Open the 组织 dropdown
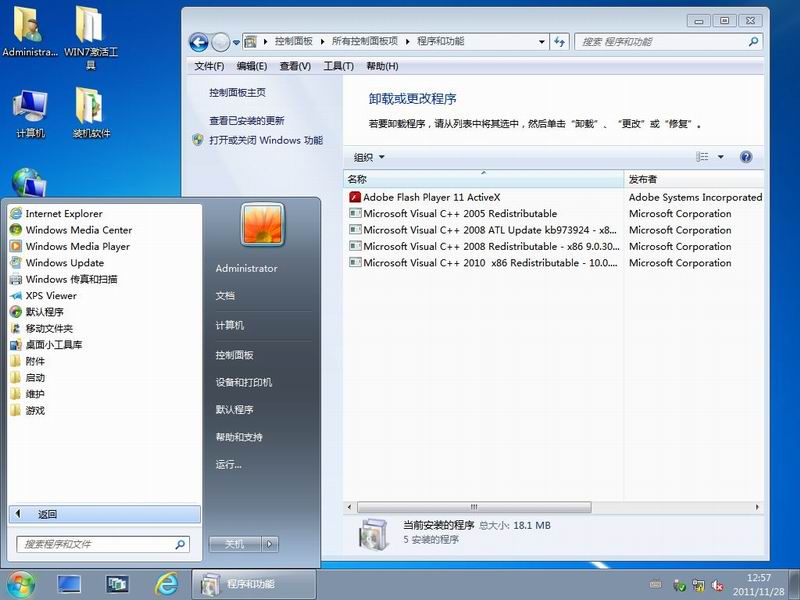Screen dimensions: 800x600 (x=369, y=157)
